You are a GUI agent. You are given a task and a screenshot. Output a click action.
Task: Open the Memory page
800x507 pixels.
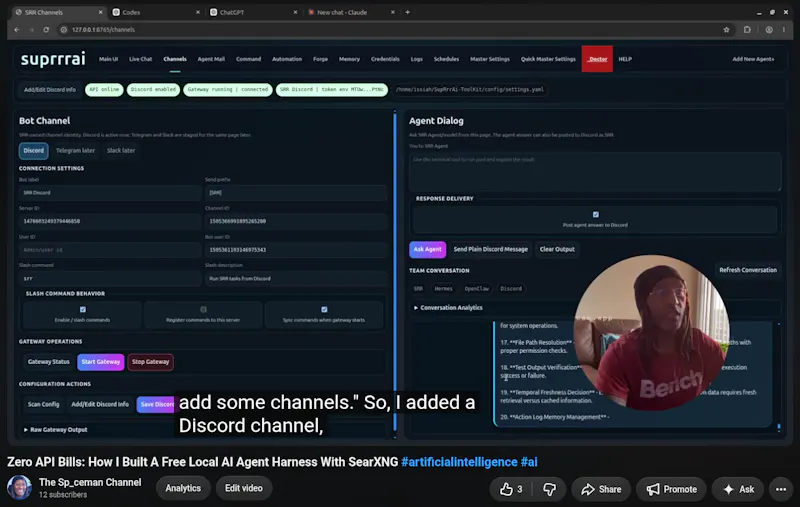(349, 59)
